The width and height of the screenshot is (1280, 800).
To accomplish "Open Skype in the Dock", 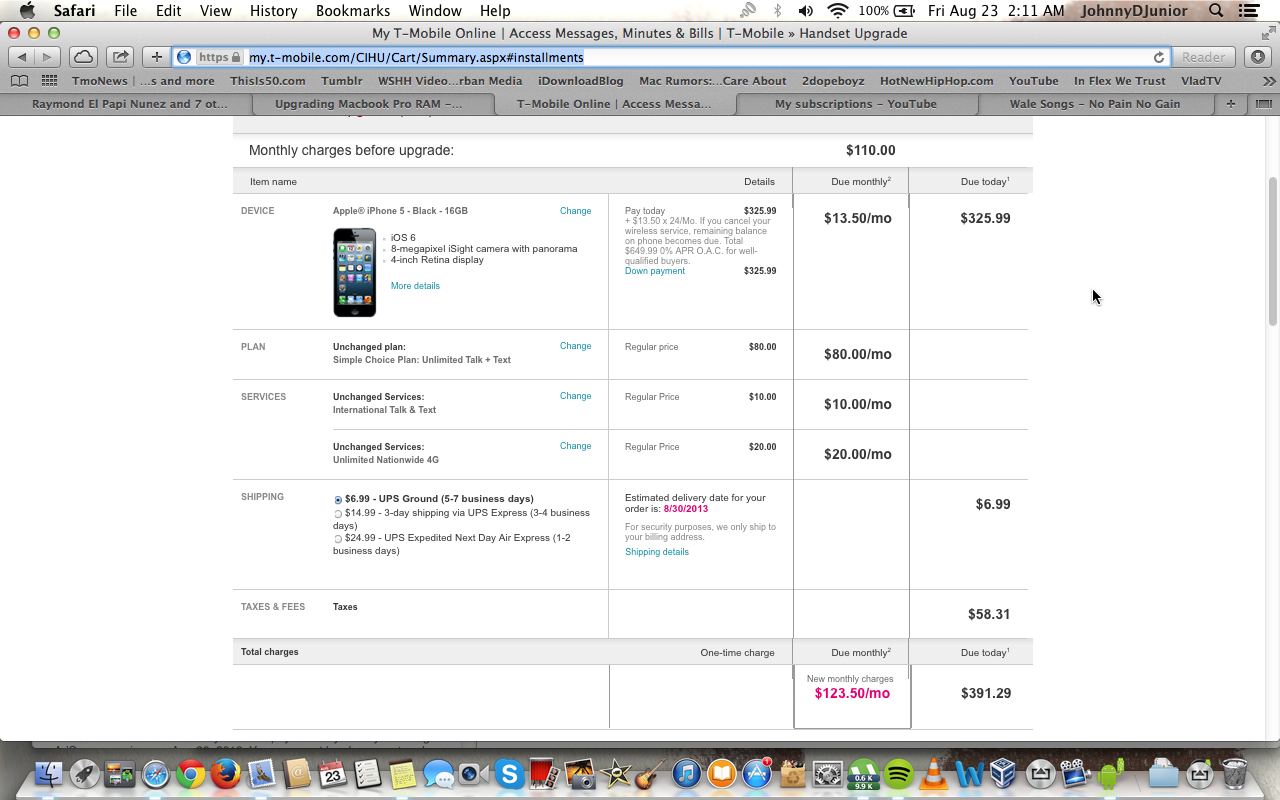I will [x=510, y=773].
